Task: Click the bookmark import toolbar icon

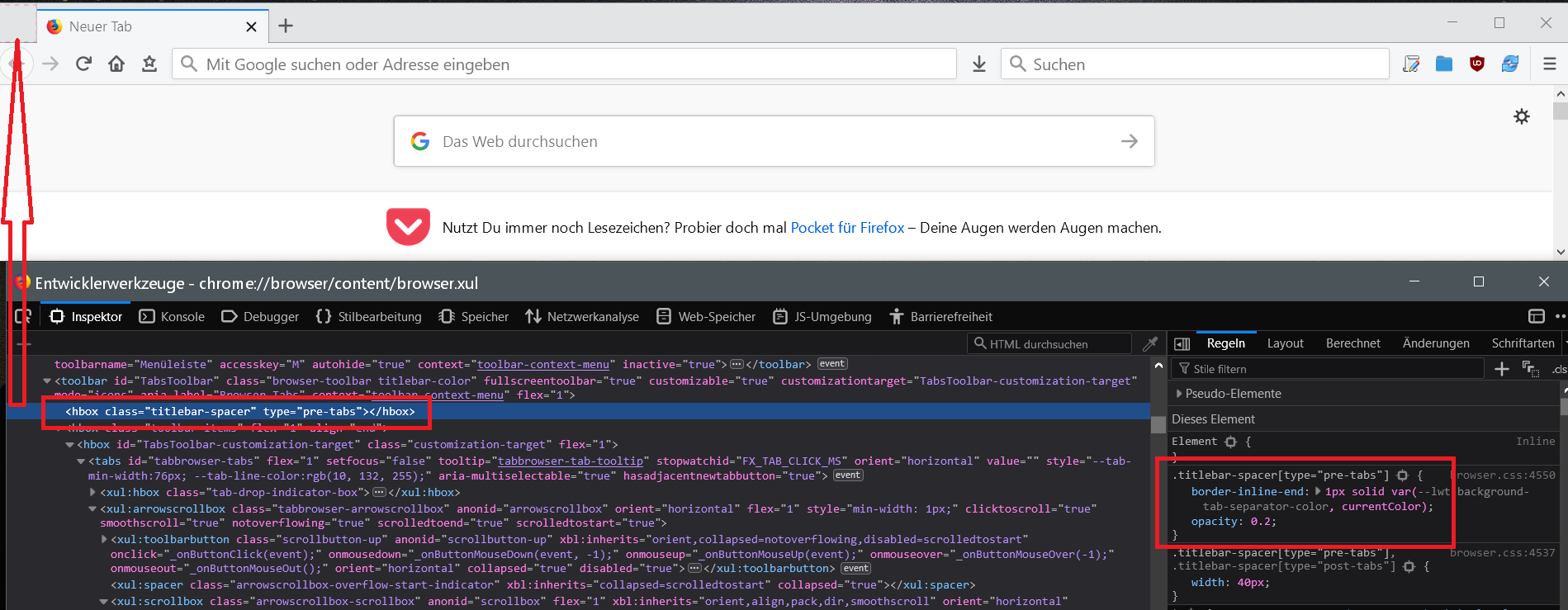Action: tap(149, 64)
